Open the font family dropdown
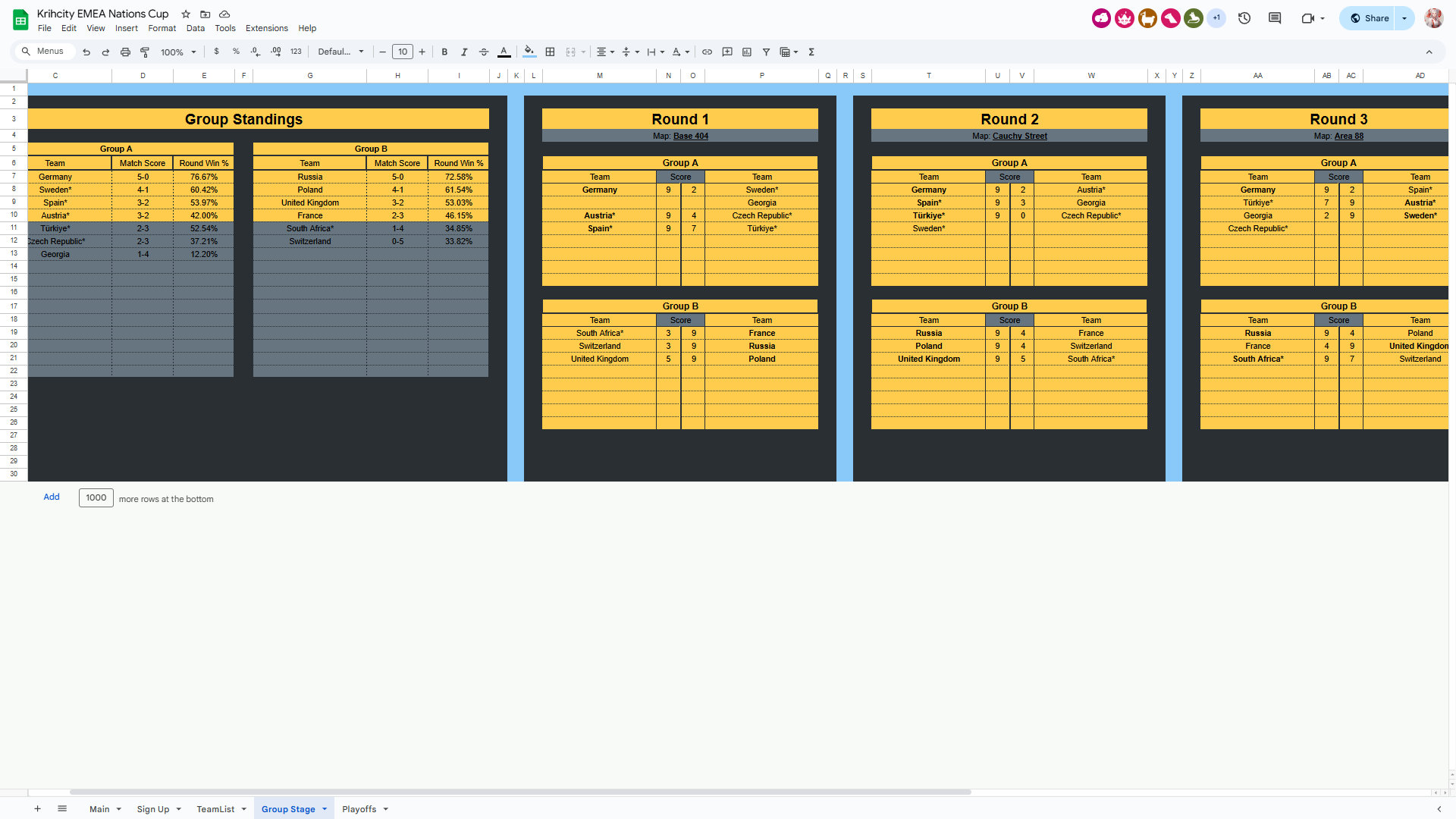 [x=340, y=52]
